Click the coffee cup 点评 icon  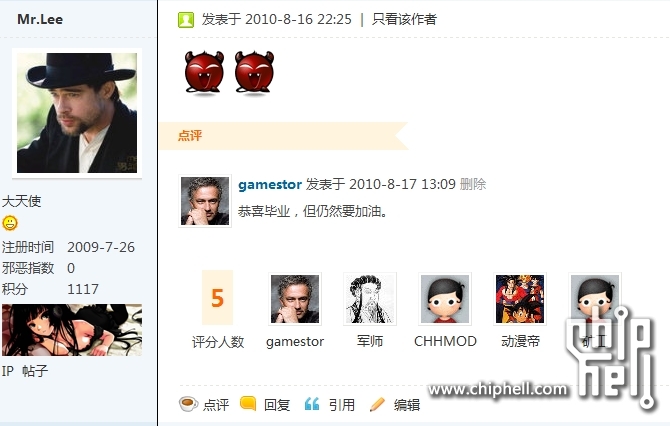coord(188,404)
